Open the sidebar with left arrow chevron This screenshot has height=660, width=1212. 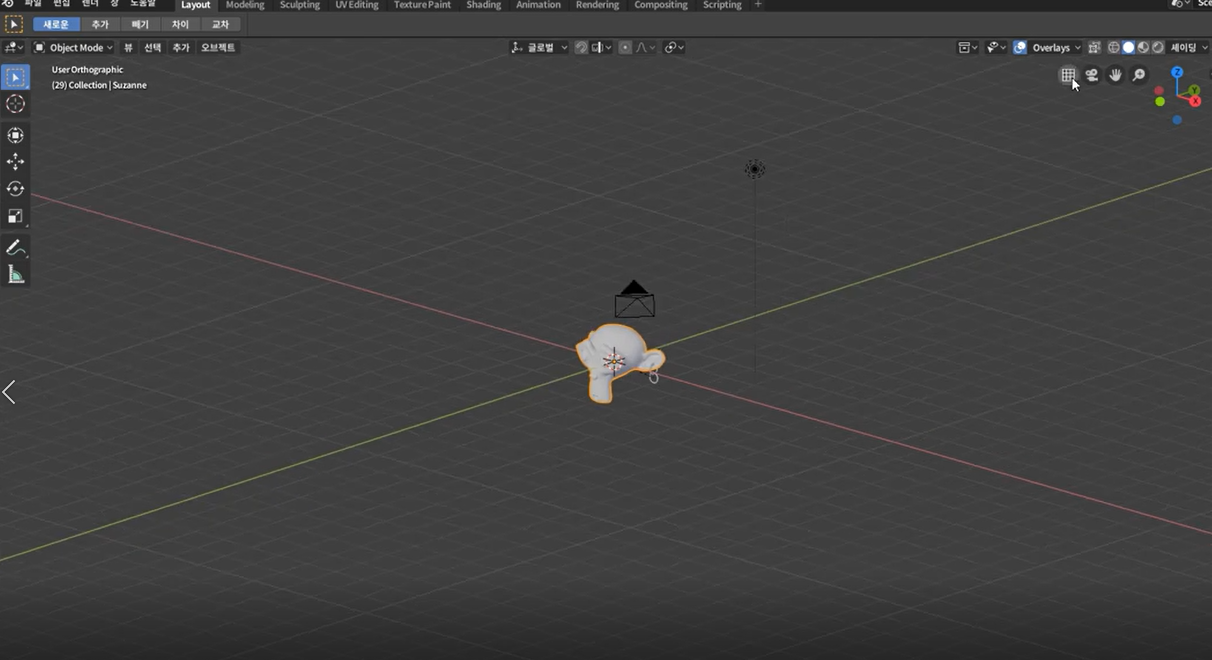point(9,392)
